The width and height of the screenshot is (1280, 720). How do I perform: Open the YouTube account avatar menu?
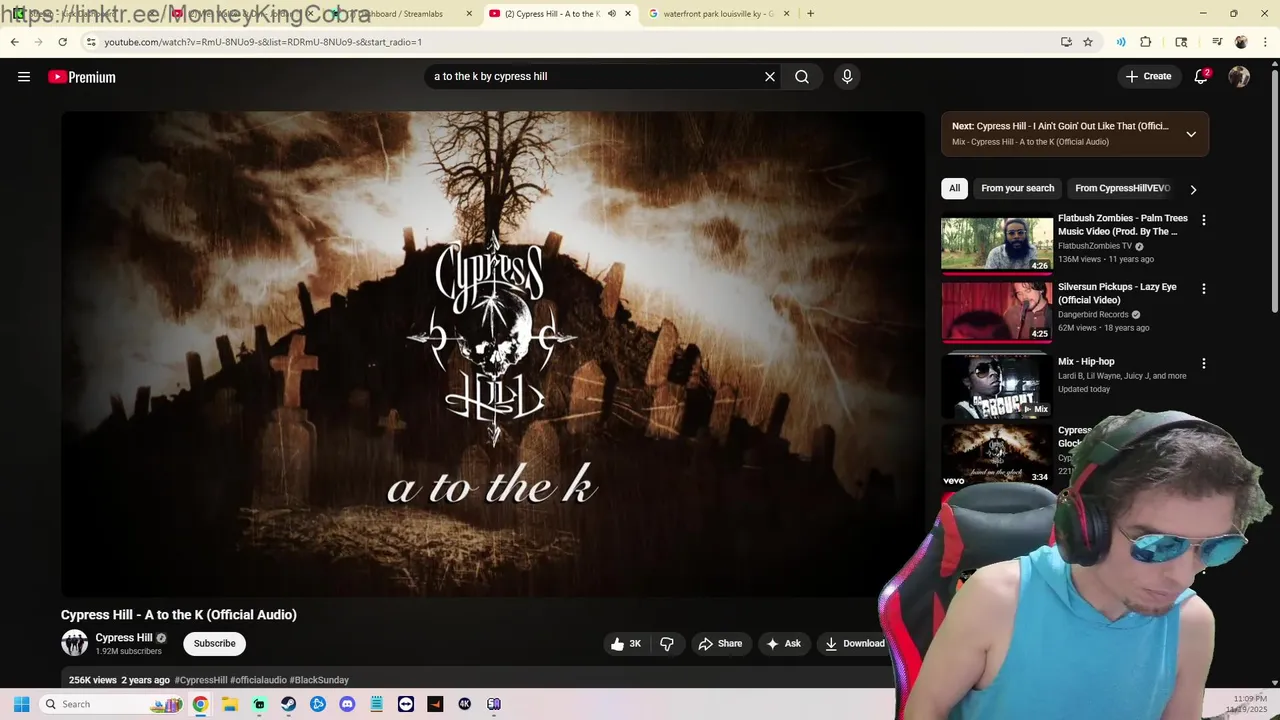(1239, 77)
